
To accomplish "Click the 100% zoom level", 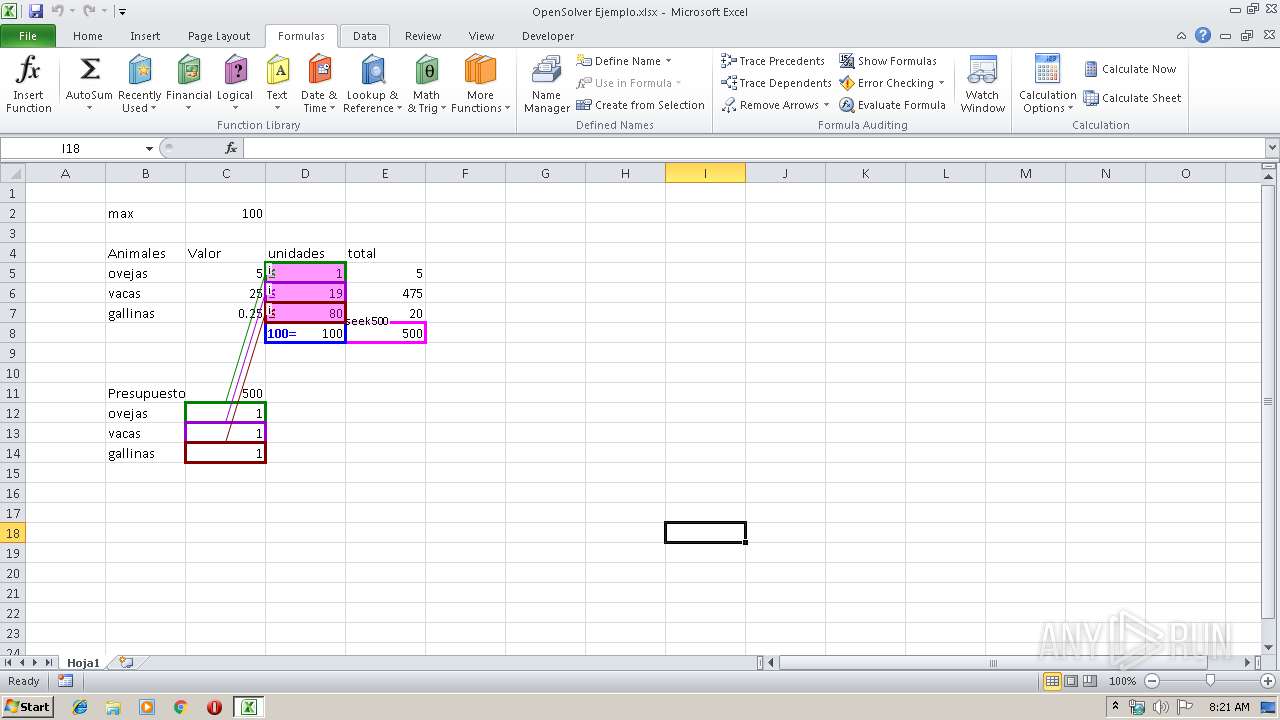I will [1123, 681].
